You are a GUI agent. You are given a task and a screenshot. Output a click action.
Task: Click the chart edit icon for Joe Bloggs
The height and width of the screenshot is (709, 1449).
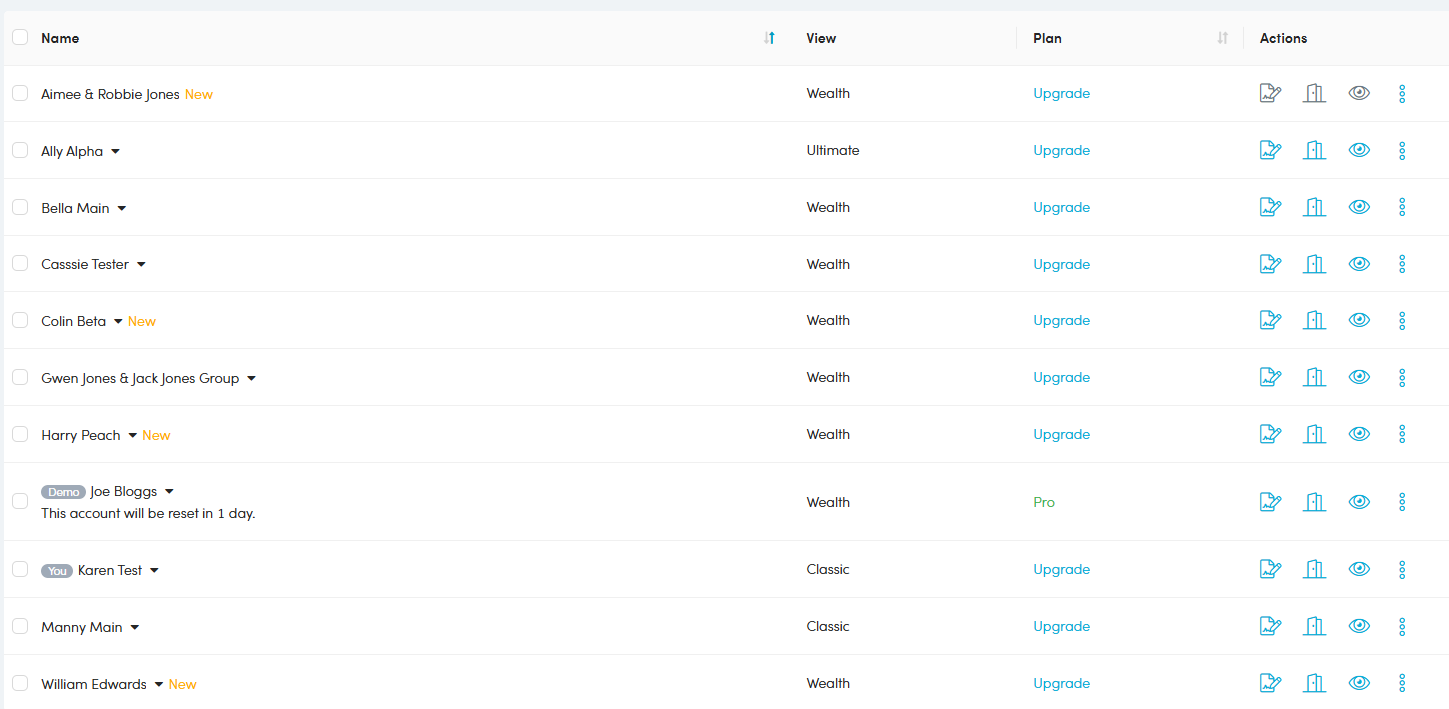(1270, 502)
